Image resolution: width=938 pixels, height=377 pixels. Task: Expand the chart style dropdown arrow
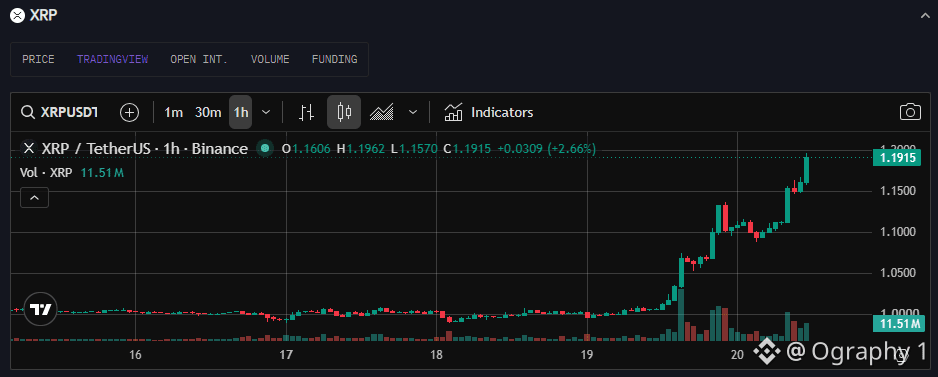point(413,112)
